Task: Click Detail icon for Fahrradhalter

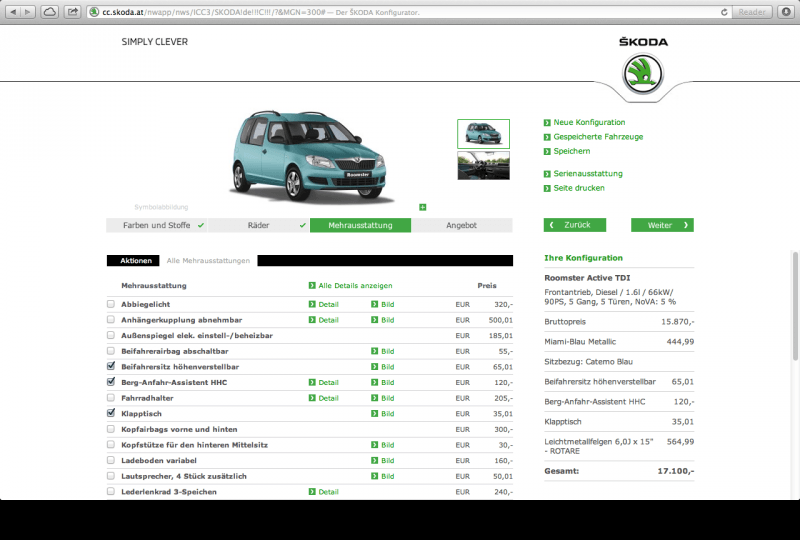Action: tap(312, 398)
